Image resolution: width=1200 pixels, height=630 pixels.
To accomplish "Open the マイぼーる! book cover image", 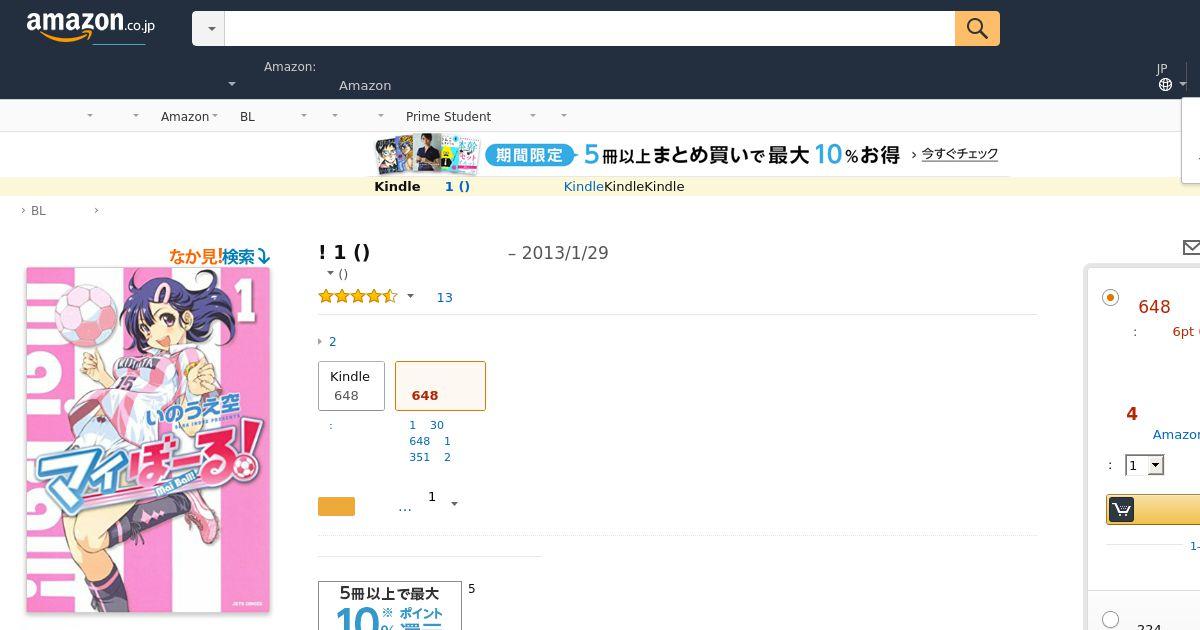I will click(148, 439).
